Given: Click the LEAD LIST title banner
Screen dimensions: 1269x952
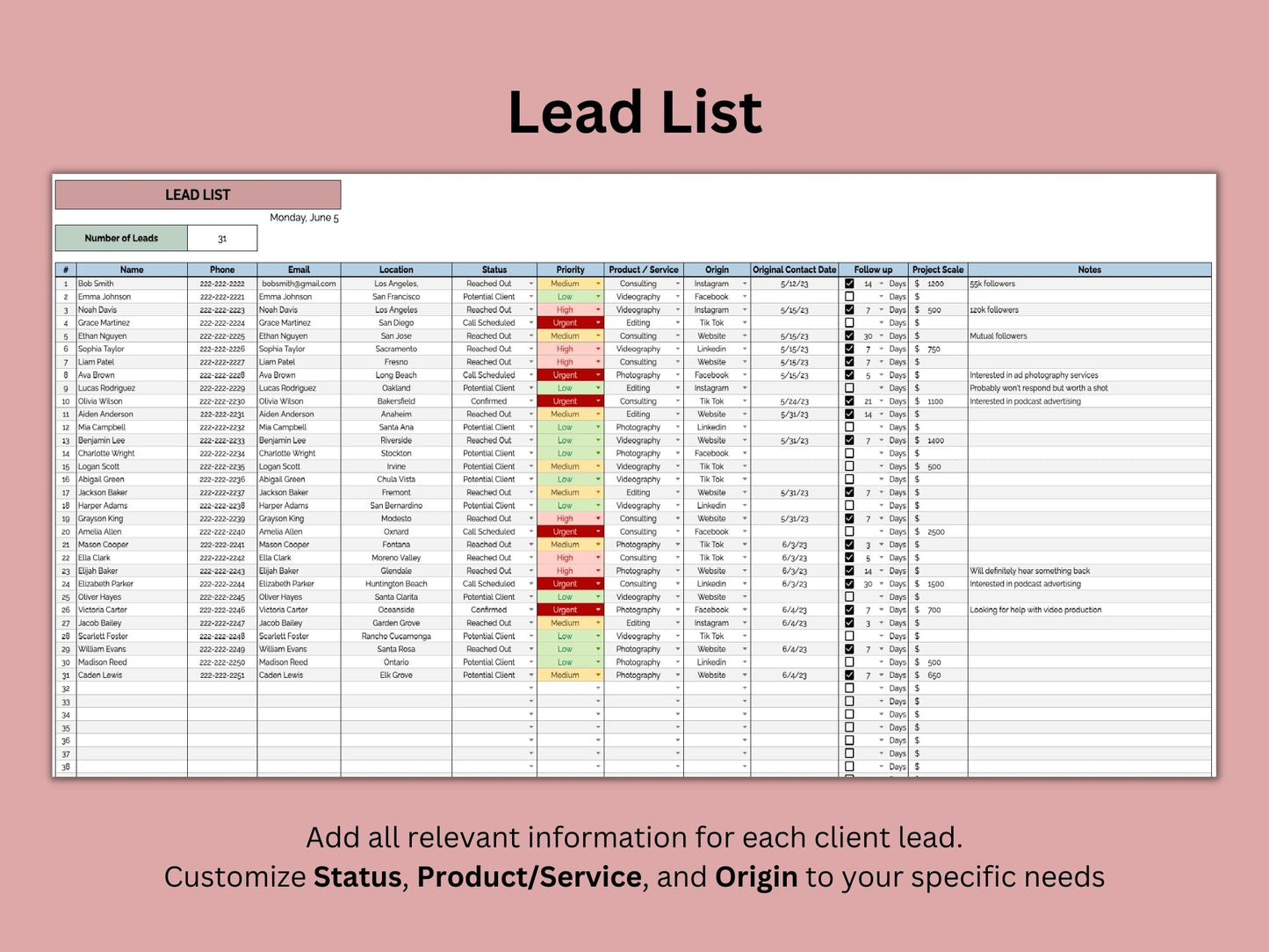Looking at the screenshot, I should 198,195.
